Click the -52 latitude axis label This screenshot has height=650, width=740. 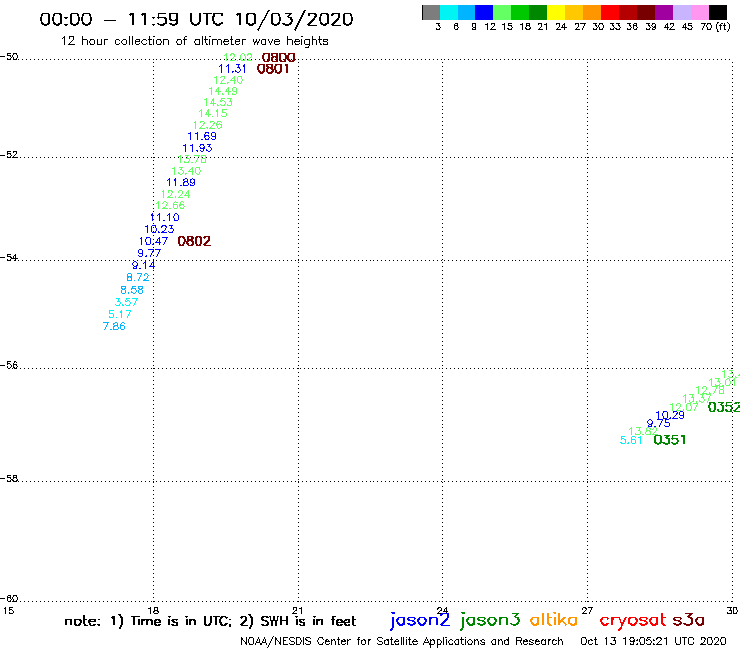[9, 154]
